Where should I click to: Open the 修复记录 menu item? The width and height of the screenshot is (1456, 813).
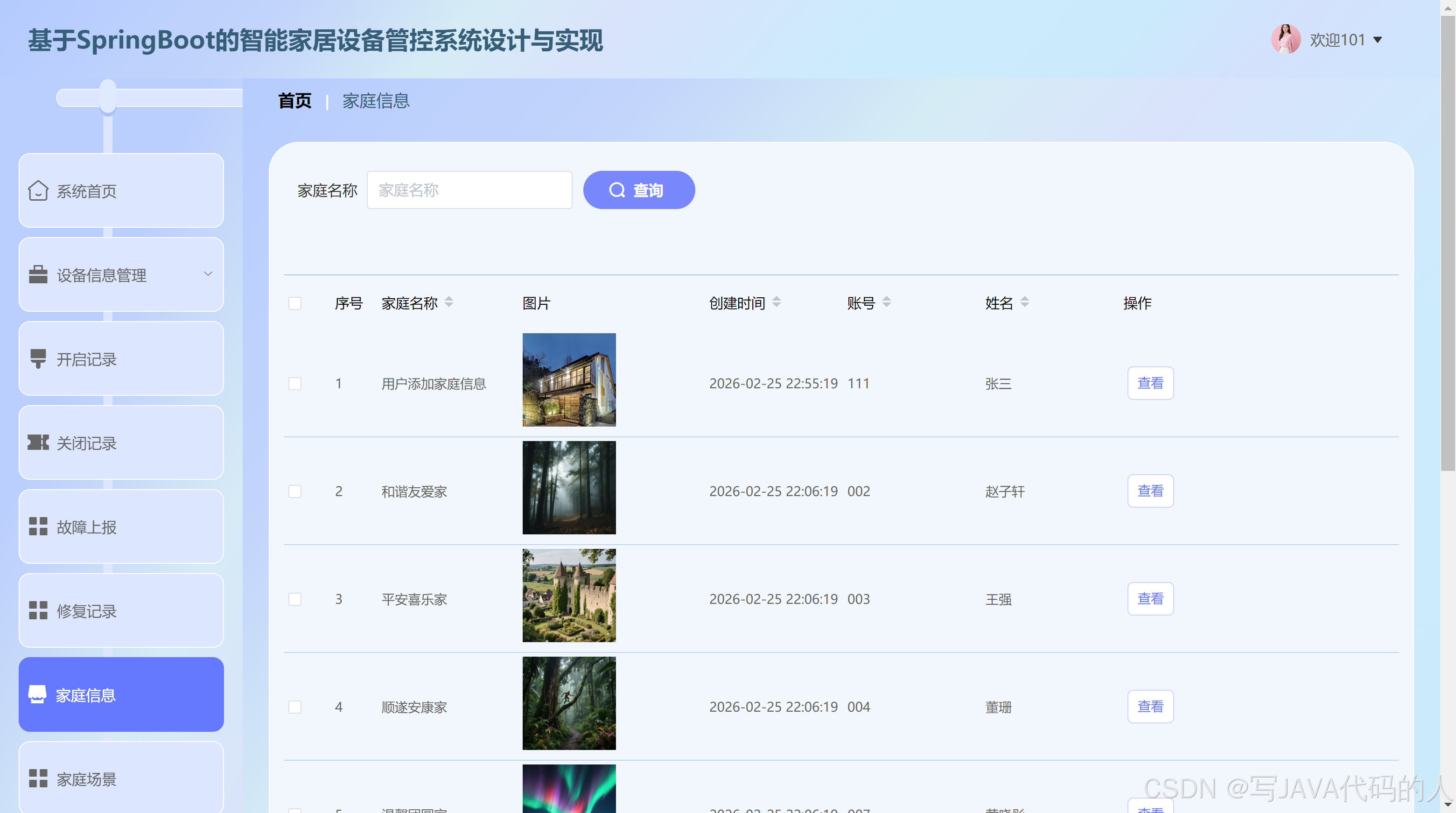(x=121, y=610)
